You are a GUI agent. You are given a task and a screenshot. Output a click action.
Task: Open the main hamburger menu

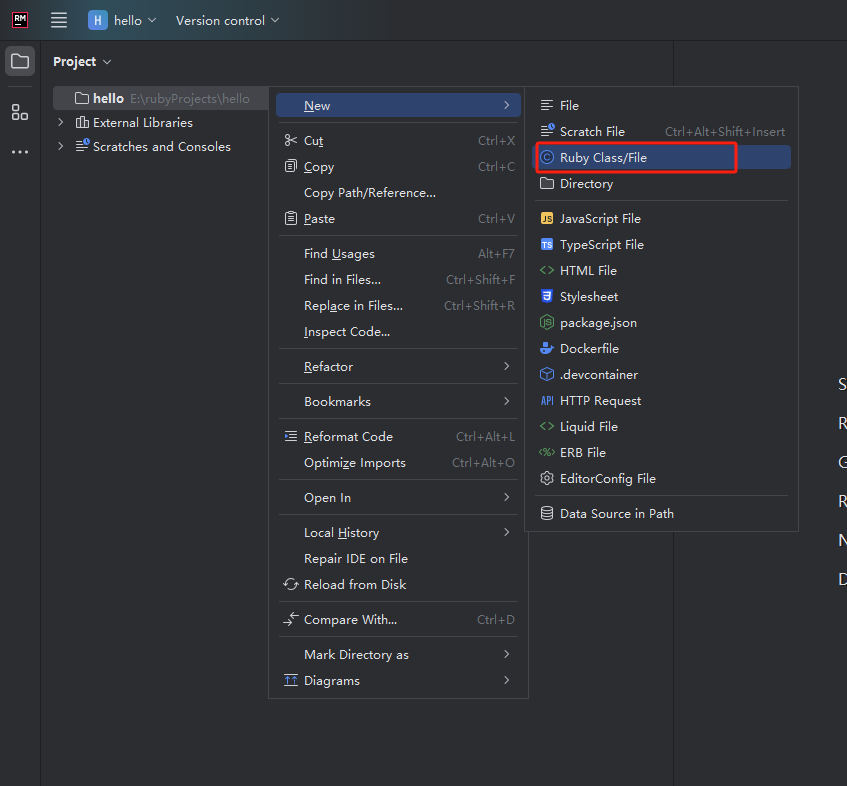tap(59, 20)
